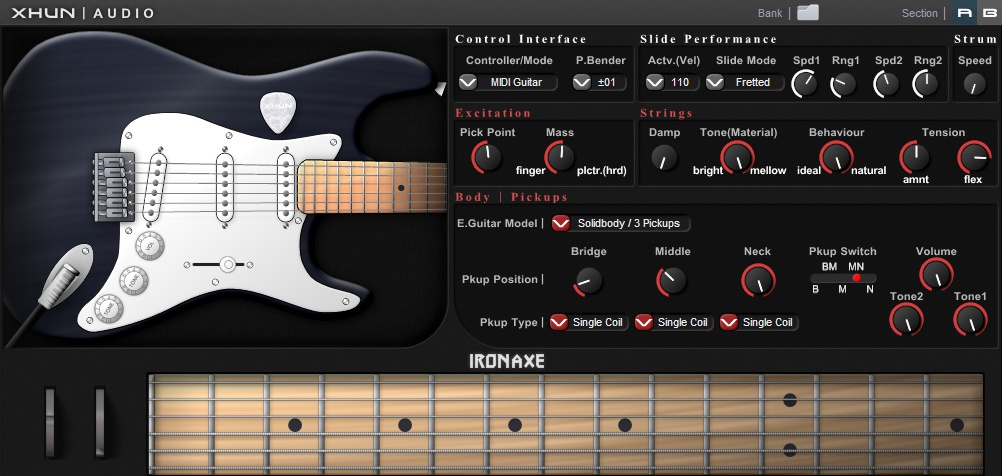Open the E.Guitar Model dropdown
1002x476 pixels.
pos(620,224)
